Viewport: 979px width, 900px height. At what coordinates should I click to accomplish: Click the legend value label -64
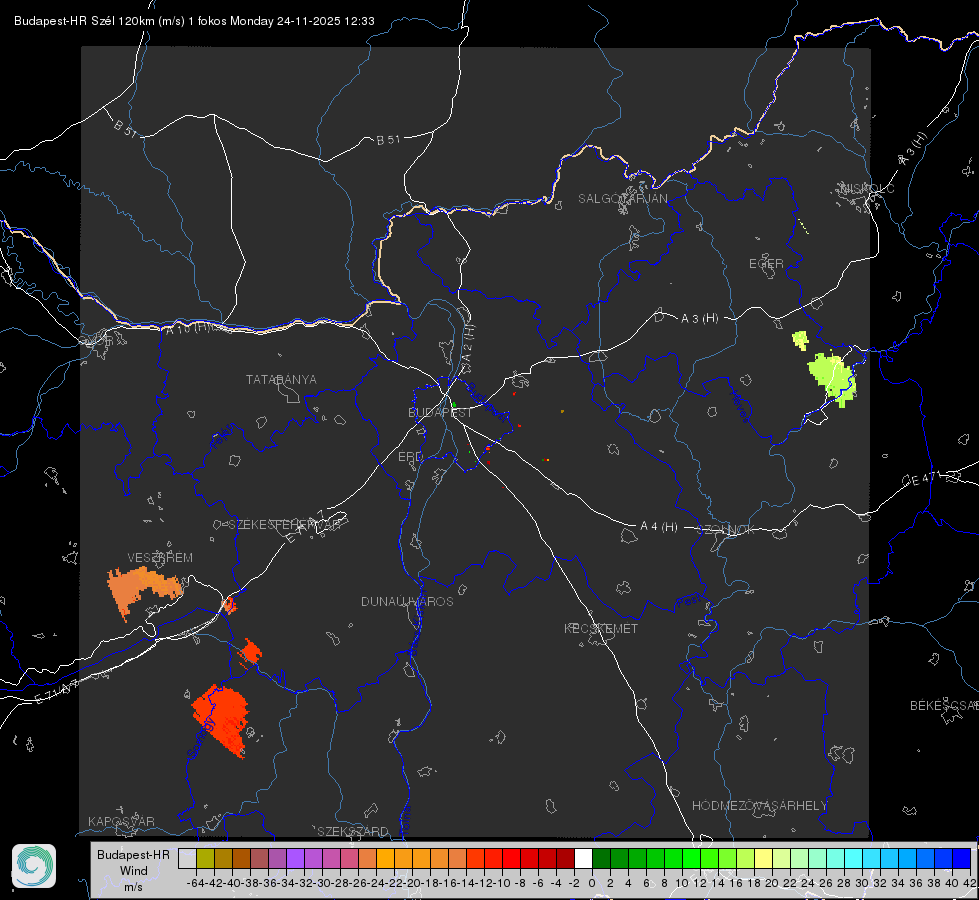pos(195,883)
